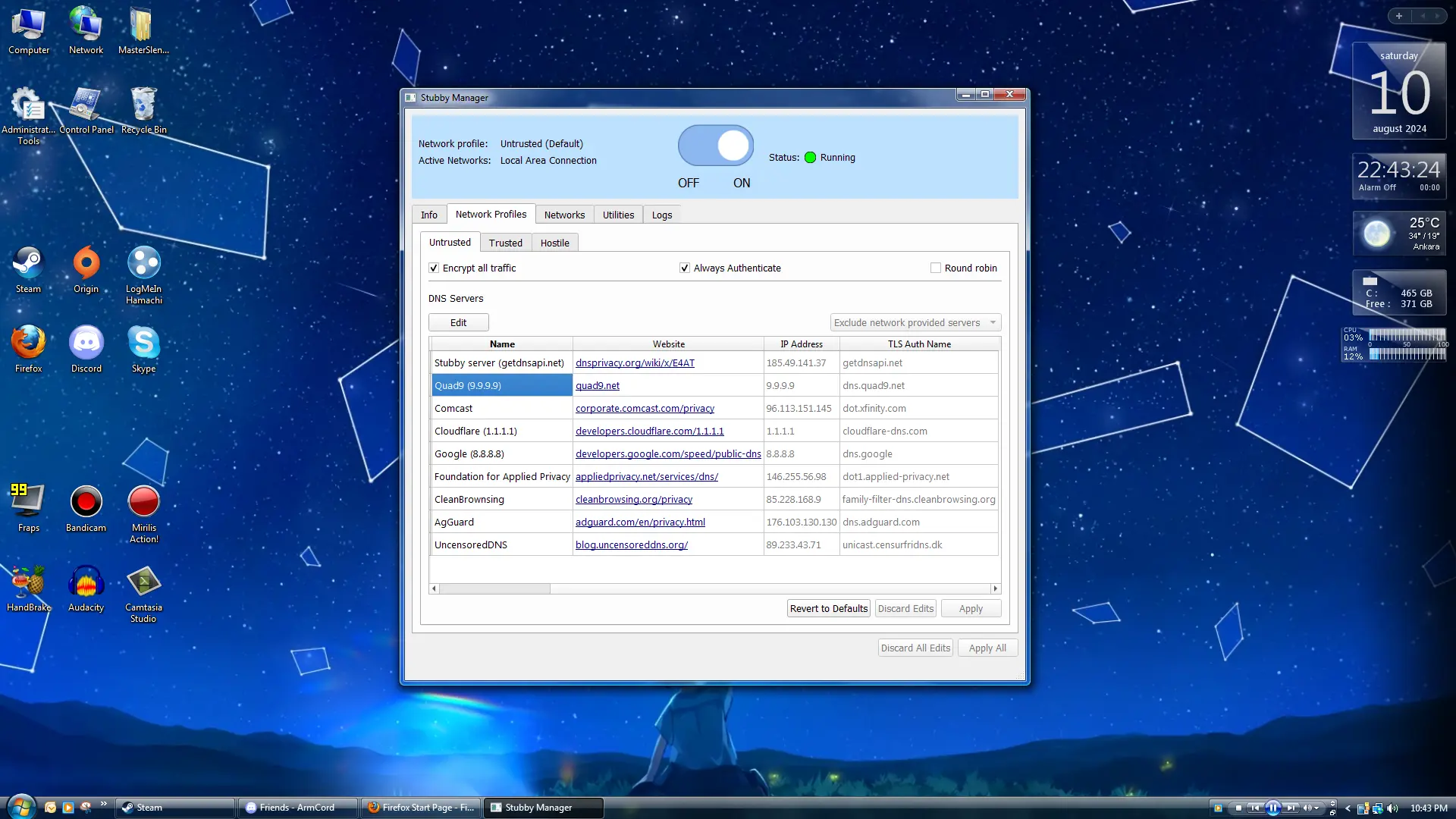Launch Firefox from the desktop
The width and height of the screenshot is (1456, 819).
28,350
